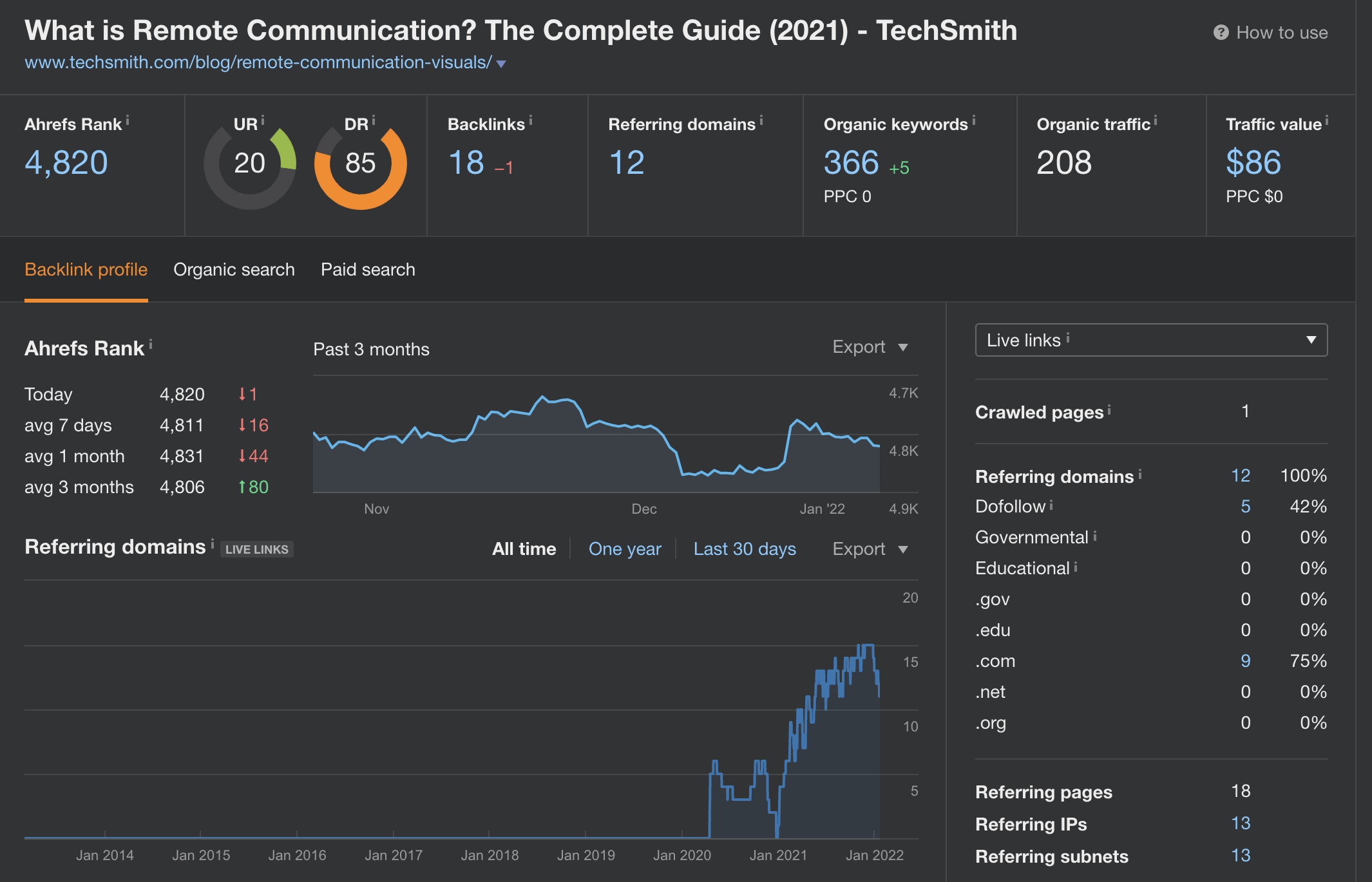Click the How to use question-mark icon

coord(1221,33)
